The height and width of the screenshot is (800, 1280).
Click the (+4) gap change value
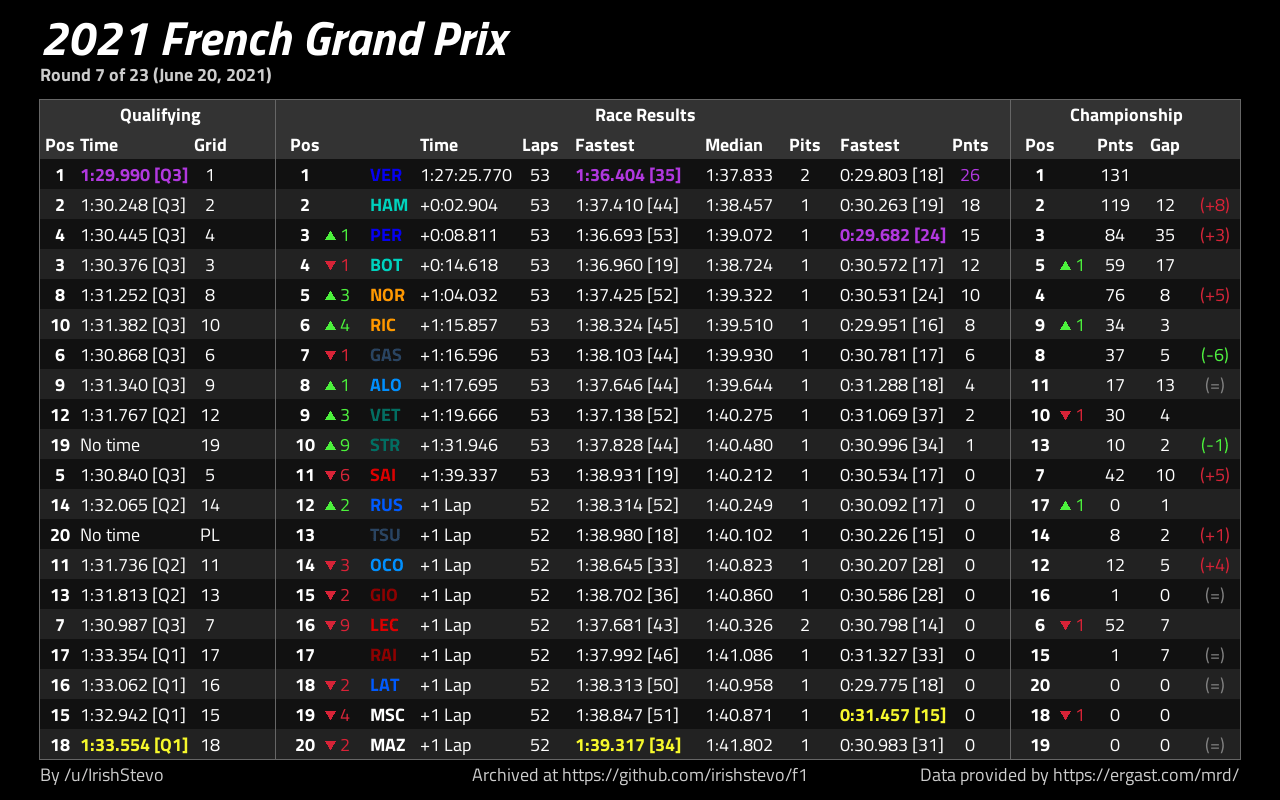pos(1214,565)
